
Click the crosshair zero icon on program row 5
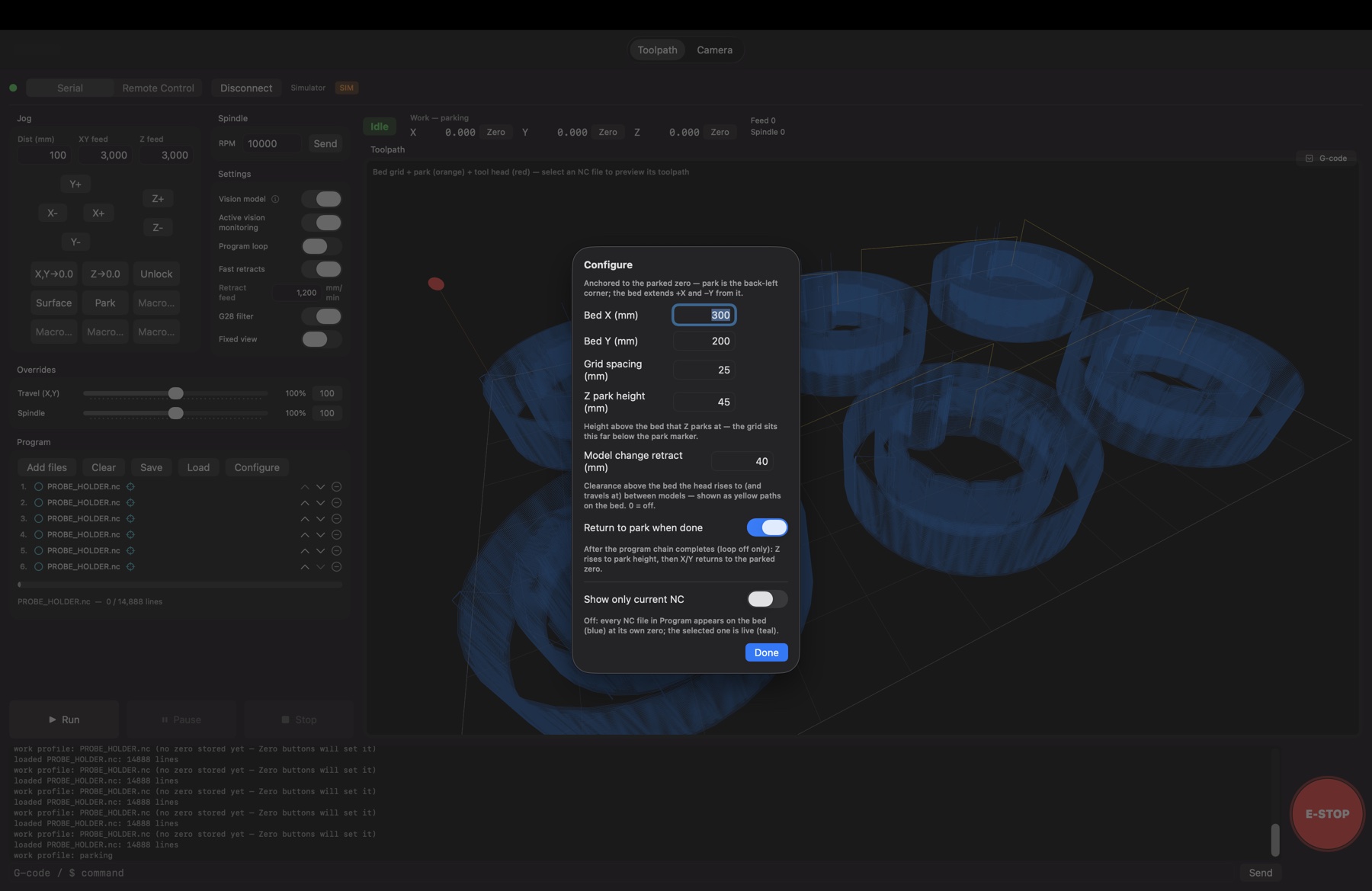pos(130,550)
